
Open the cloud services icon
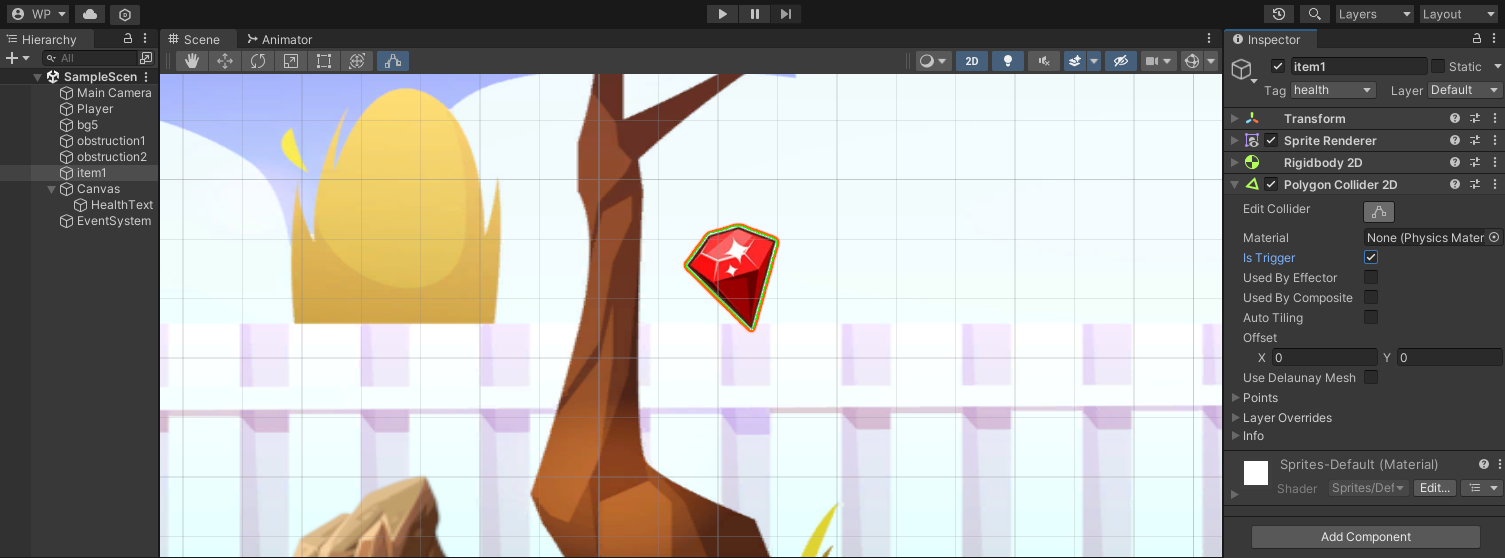pos(90,14)
